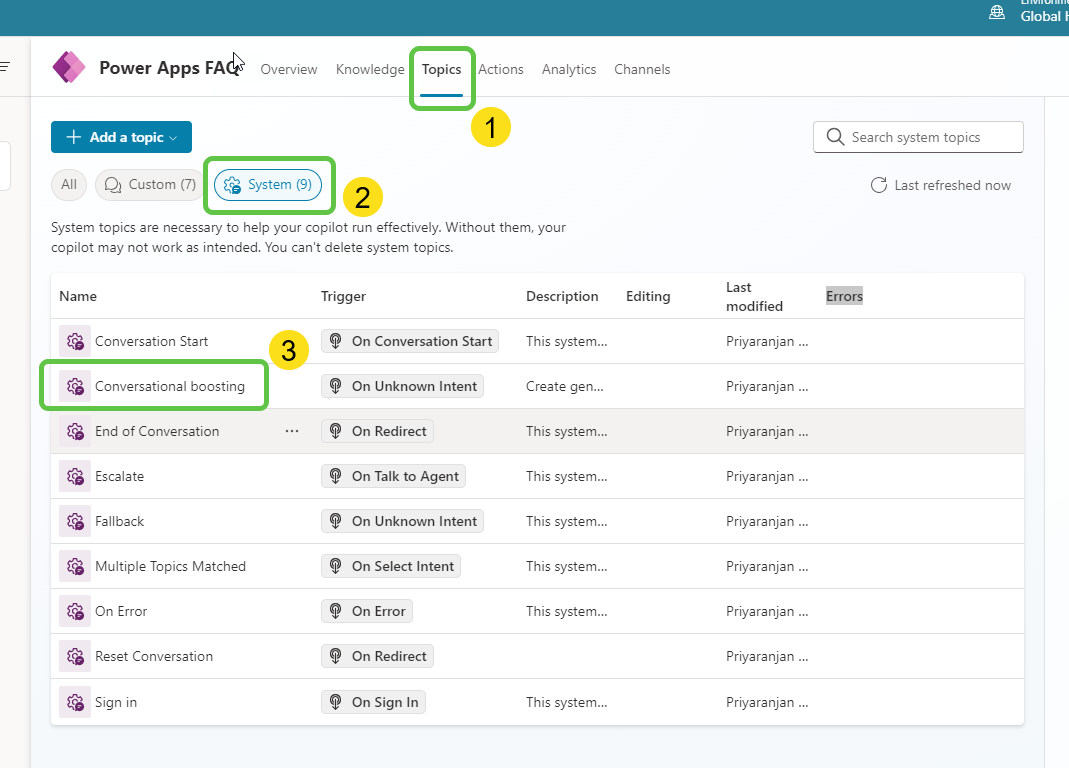Switch to the Overview tab
The image size is (1069, 768).
click(x=289, y=69)
